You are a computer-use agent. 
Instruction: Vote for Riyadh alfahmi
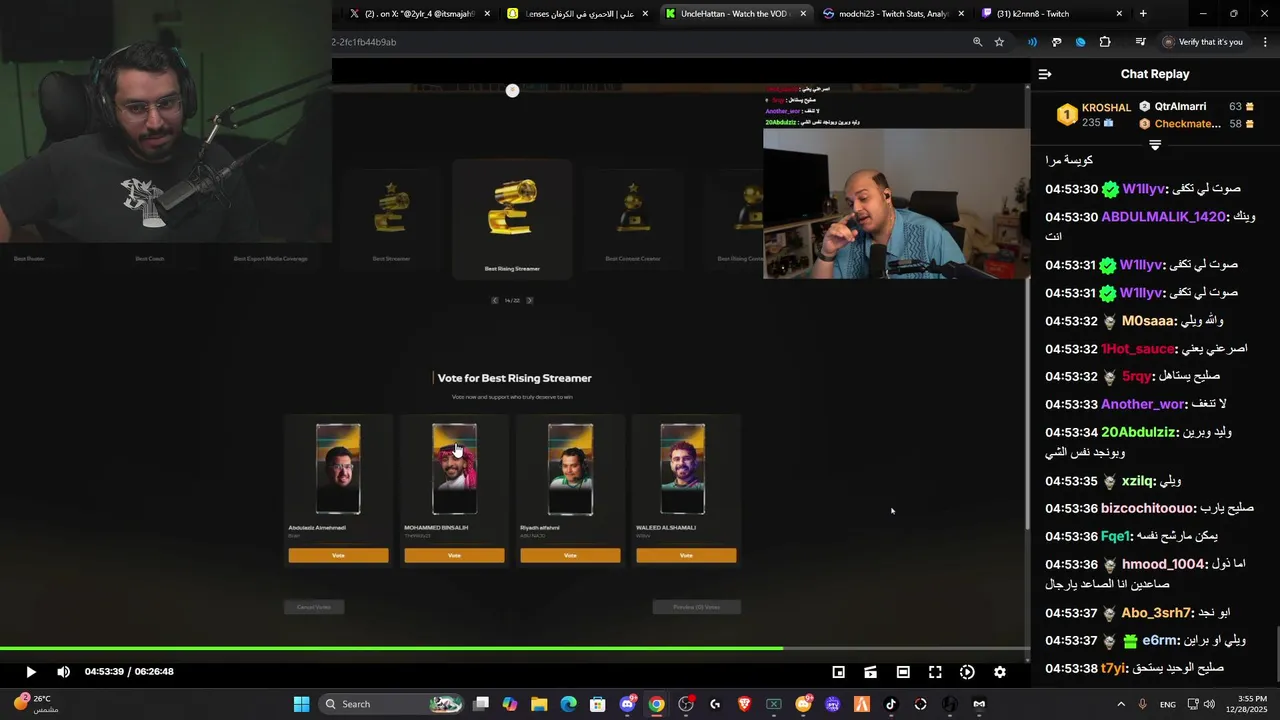point(570,555)
